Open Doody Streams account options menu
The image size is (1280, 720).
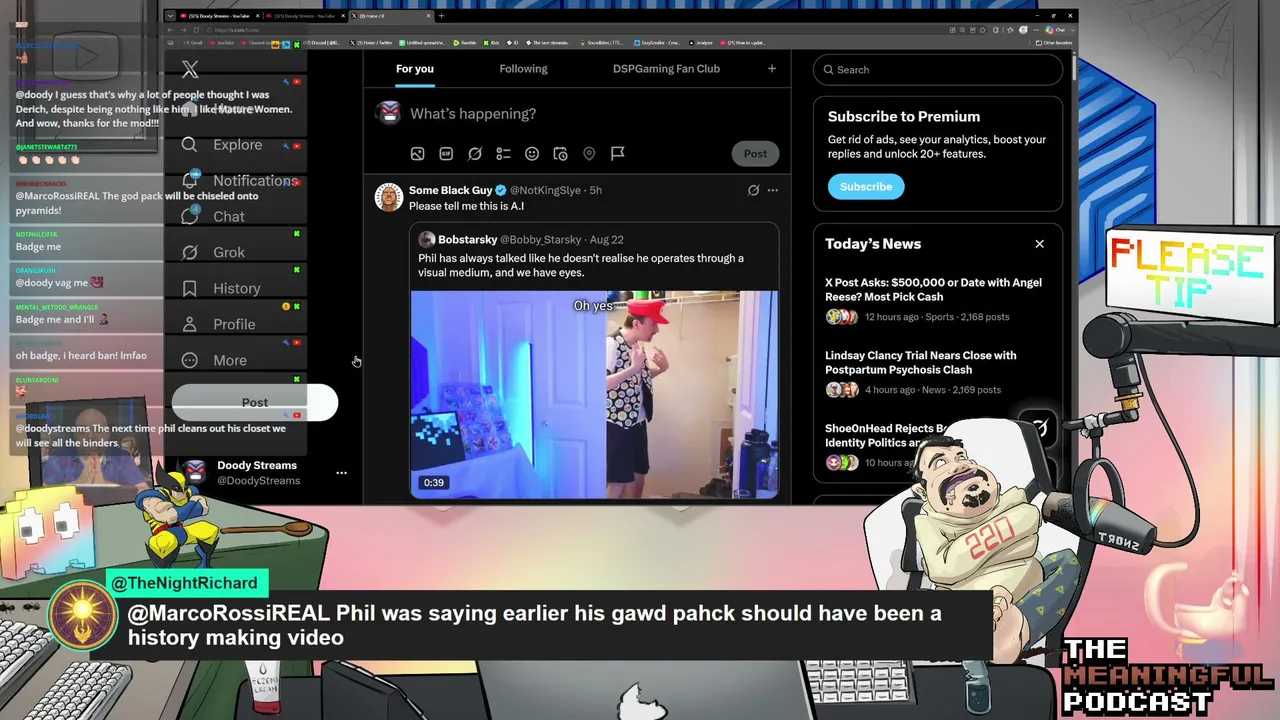tap(341, 473)
